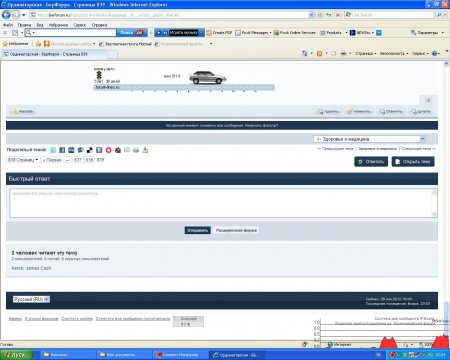The image size is (450, 360).
Task: Click the IE help question mark icon
Action: point(434,54)
